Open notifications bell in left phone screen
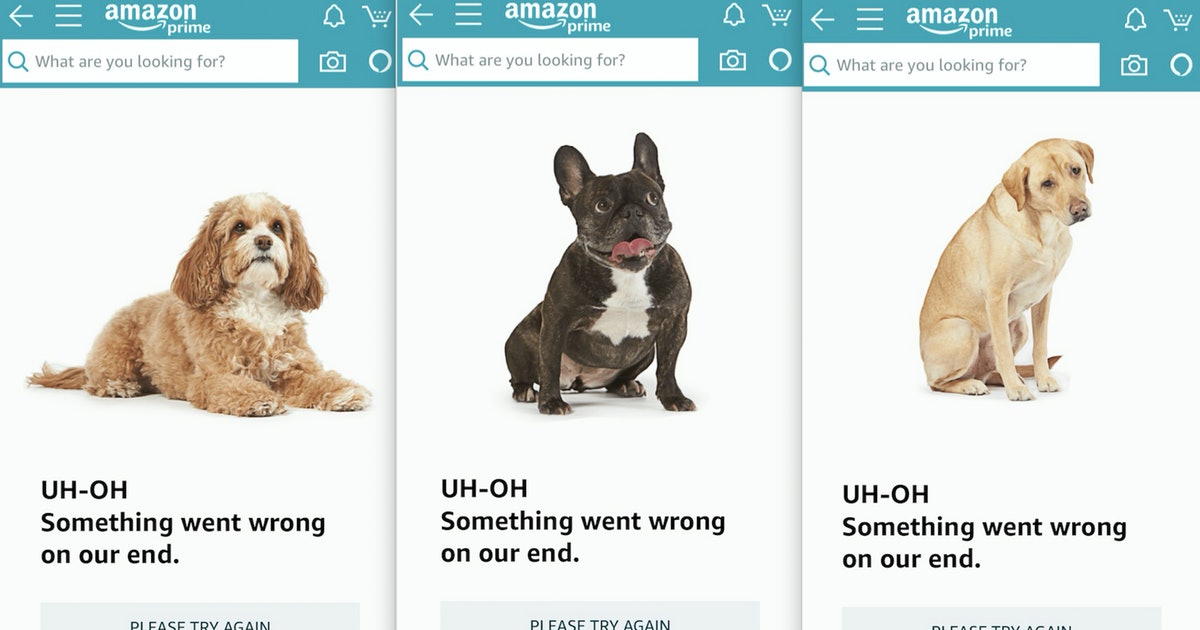Image resolution: width=1200 pixels, height=630 pixels. tap(334, 16)
